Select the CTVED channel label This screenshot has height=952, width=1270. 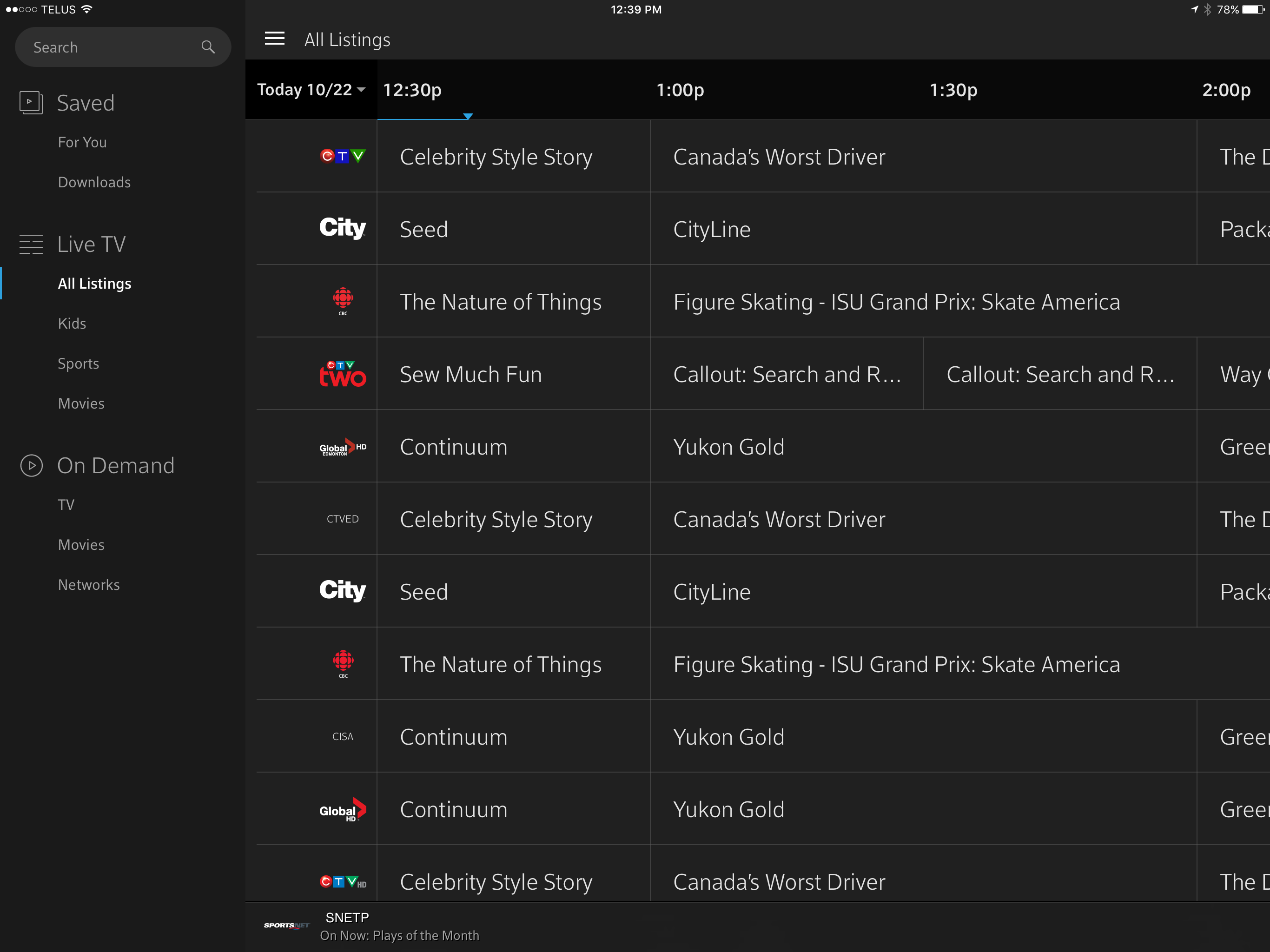pos(343,519)
